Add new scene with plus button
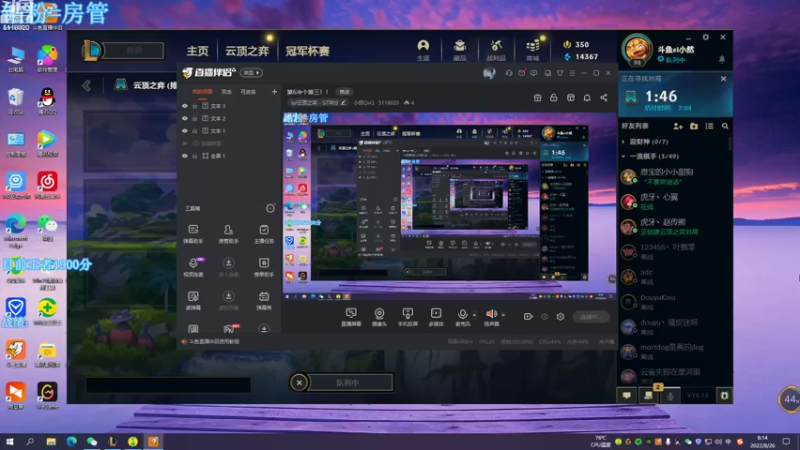The image size is (800, 450). coord(274,92)
